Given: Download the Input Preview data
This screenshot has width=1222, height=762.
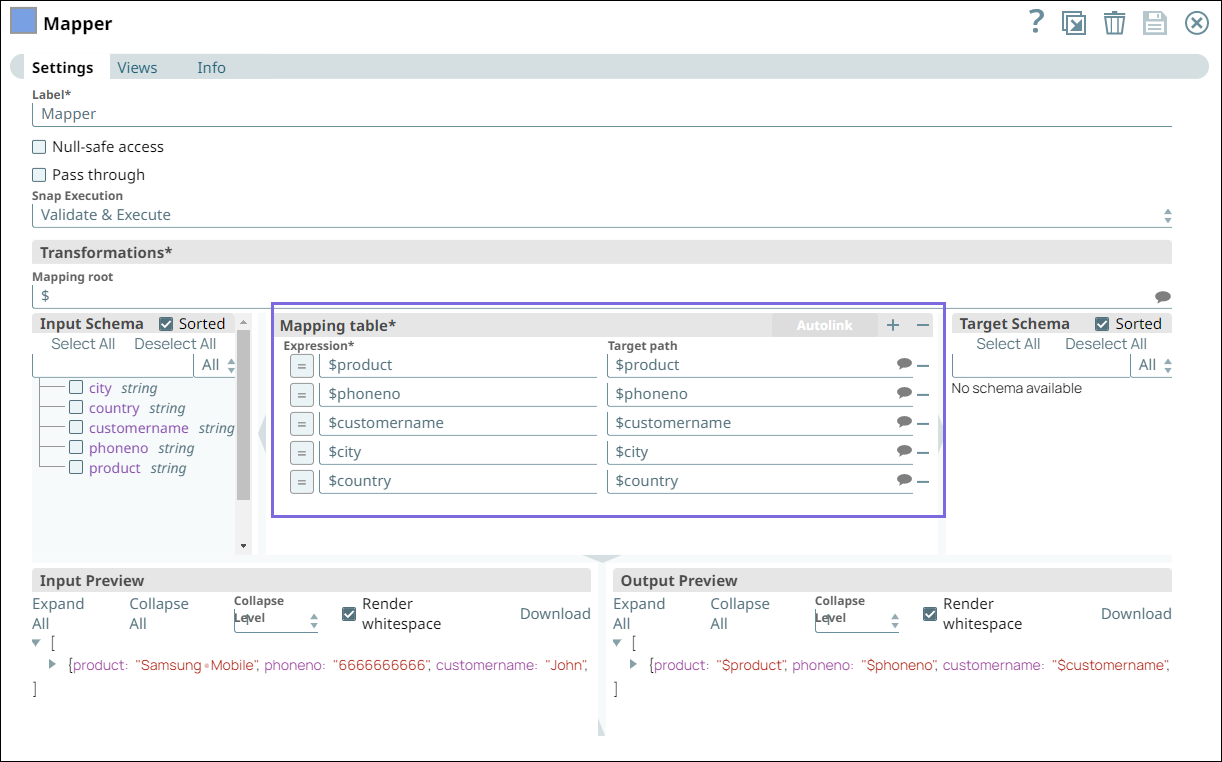Looking at the screenshot, I should pyautogui.click(x=555, y=614).
